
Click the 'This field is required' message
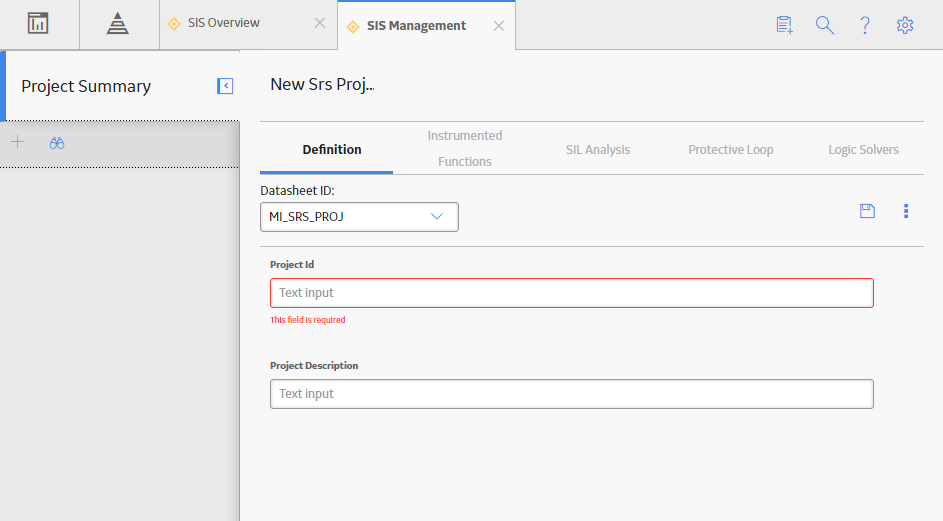[x=307, y=320]
